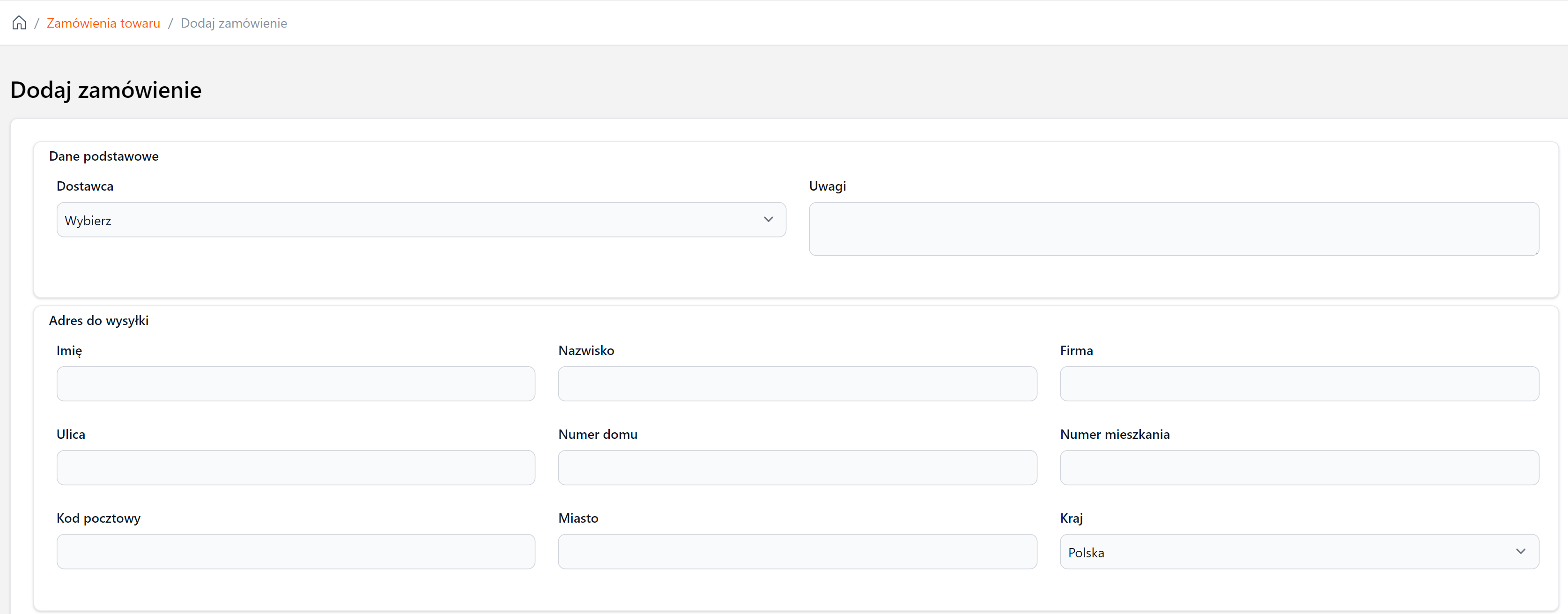Grab the Uwagi textarea resize handle
Viewport: 1568px width, 614px height.
1536,252
